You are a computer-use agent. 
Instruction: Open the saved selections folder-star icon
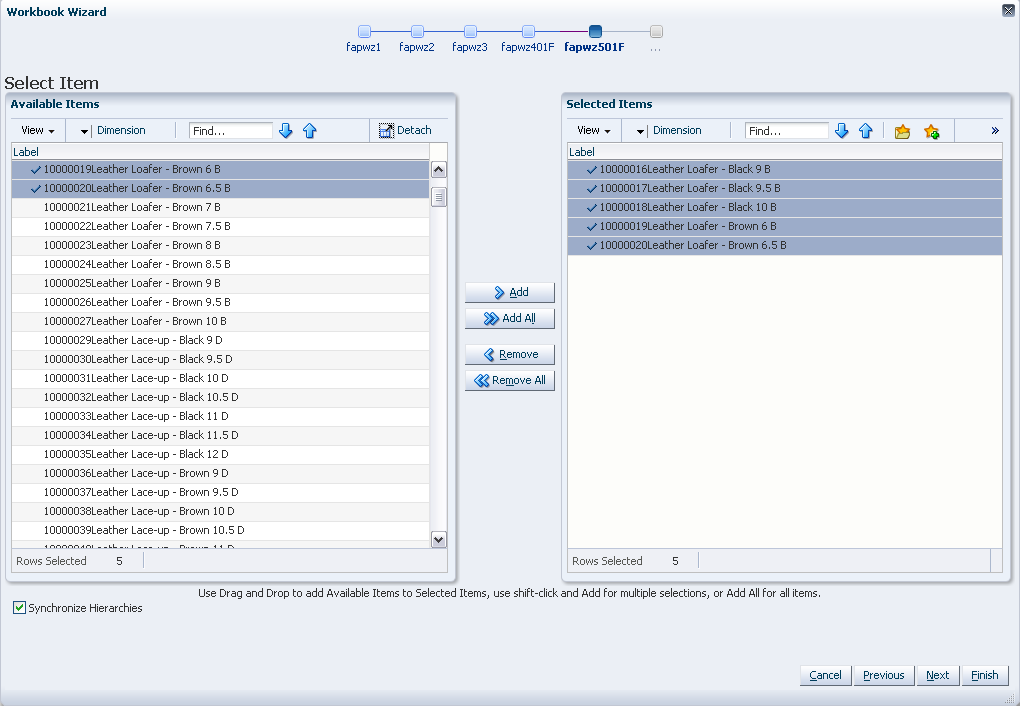[902, 131]
